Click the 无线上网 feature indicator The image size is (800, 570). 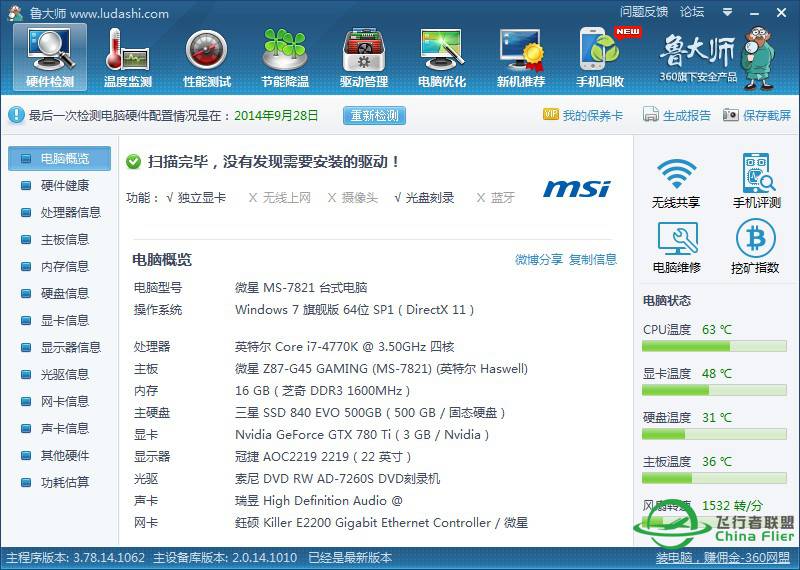[280, 197]
